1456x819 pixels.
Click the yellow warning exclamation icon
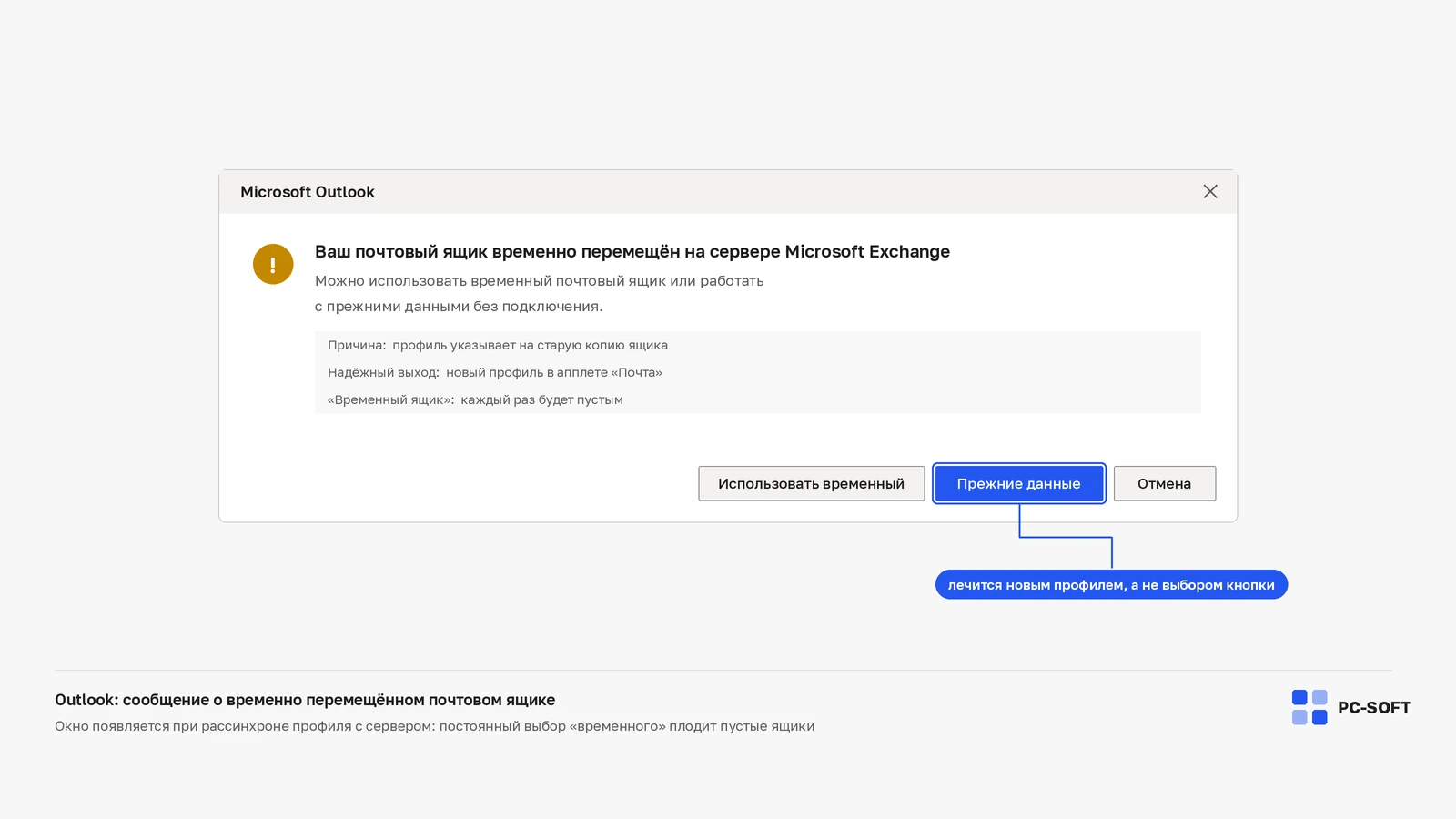(x=273, y=264)
